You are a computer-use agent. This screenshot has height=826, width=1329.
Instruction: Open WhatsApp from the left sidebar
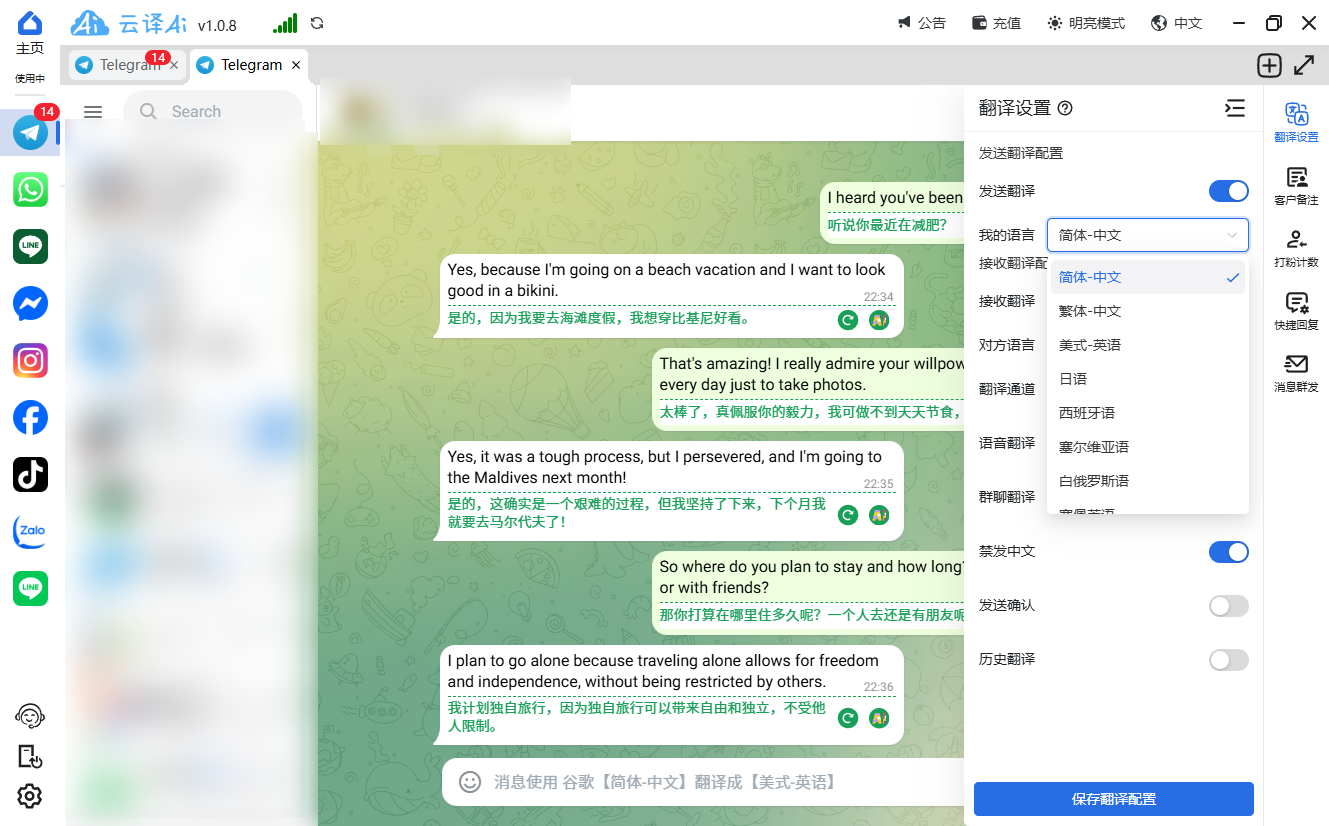30,189
